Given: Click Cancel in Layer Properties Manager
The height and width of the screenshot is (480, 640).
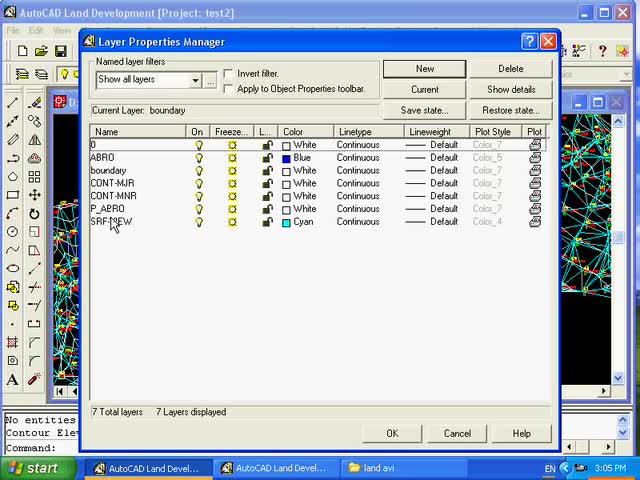Looking at the screenshot, I should pos(457,433).
